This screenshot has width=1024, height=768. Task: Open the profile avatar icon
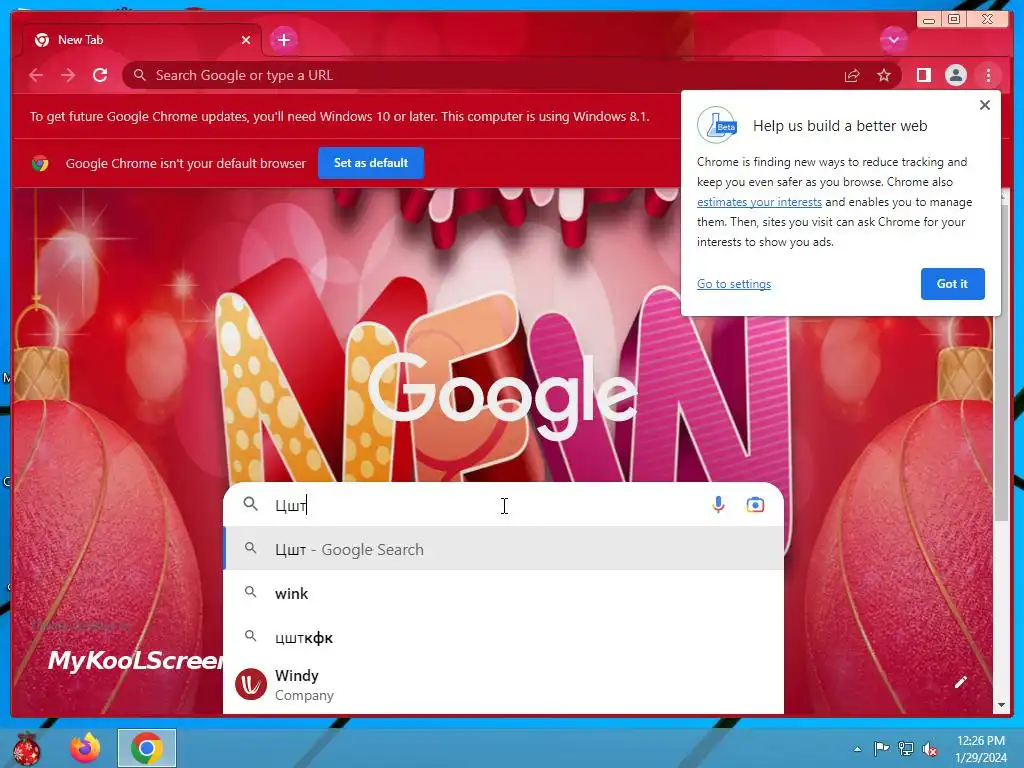click(955, 75)
